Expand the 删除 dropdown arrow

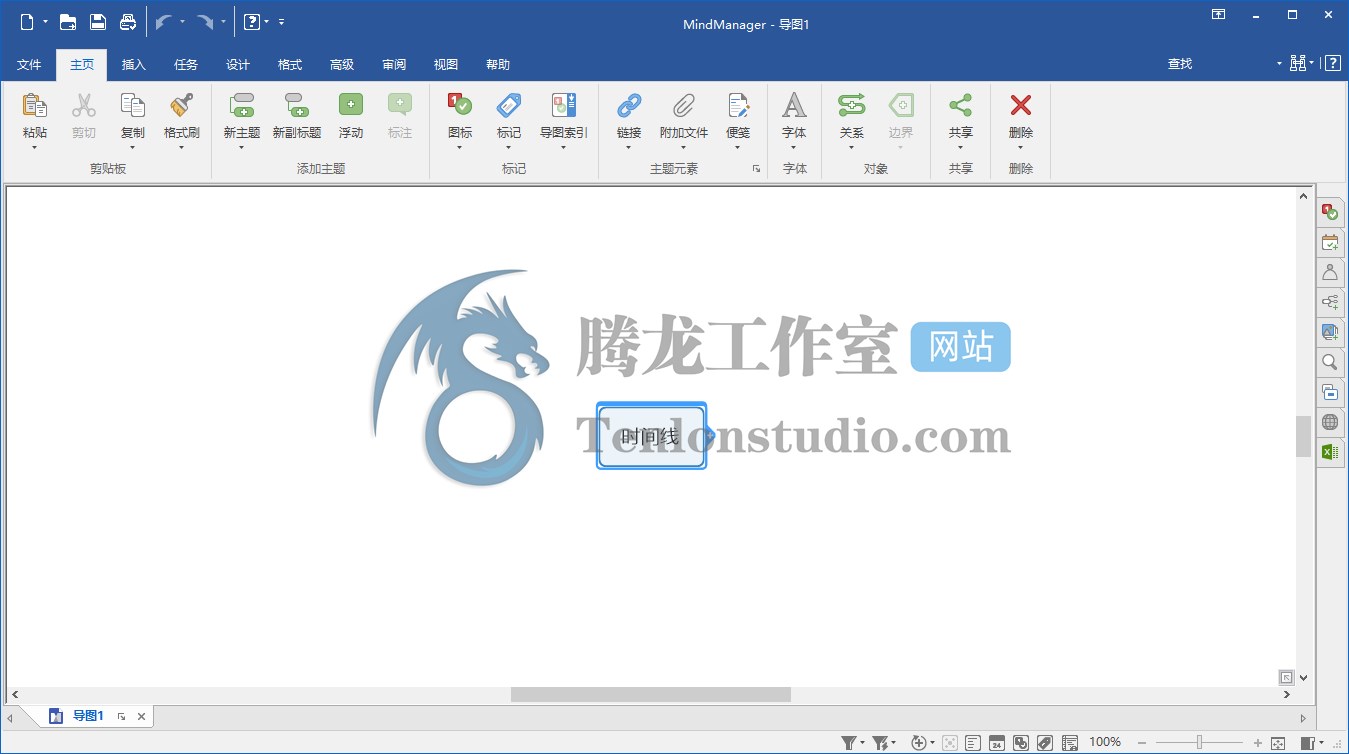[1020, 148]
